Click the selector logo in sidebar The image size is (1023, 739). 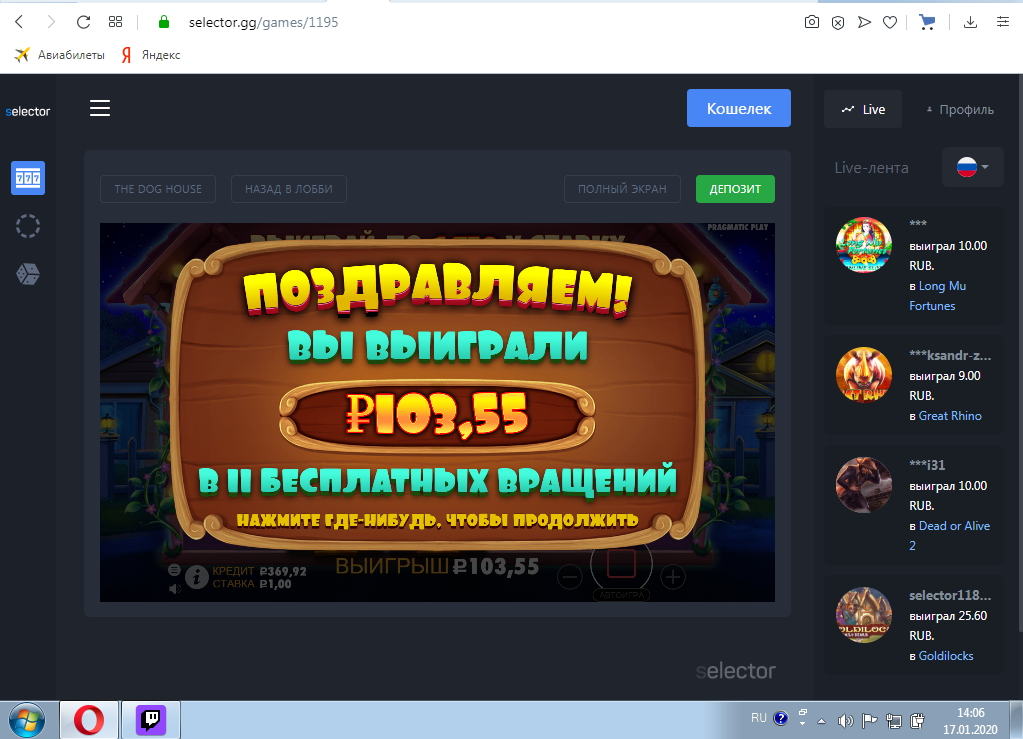(27, 112)
